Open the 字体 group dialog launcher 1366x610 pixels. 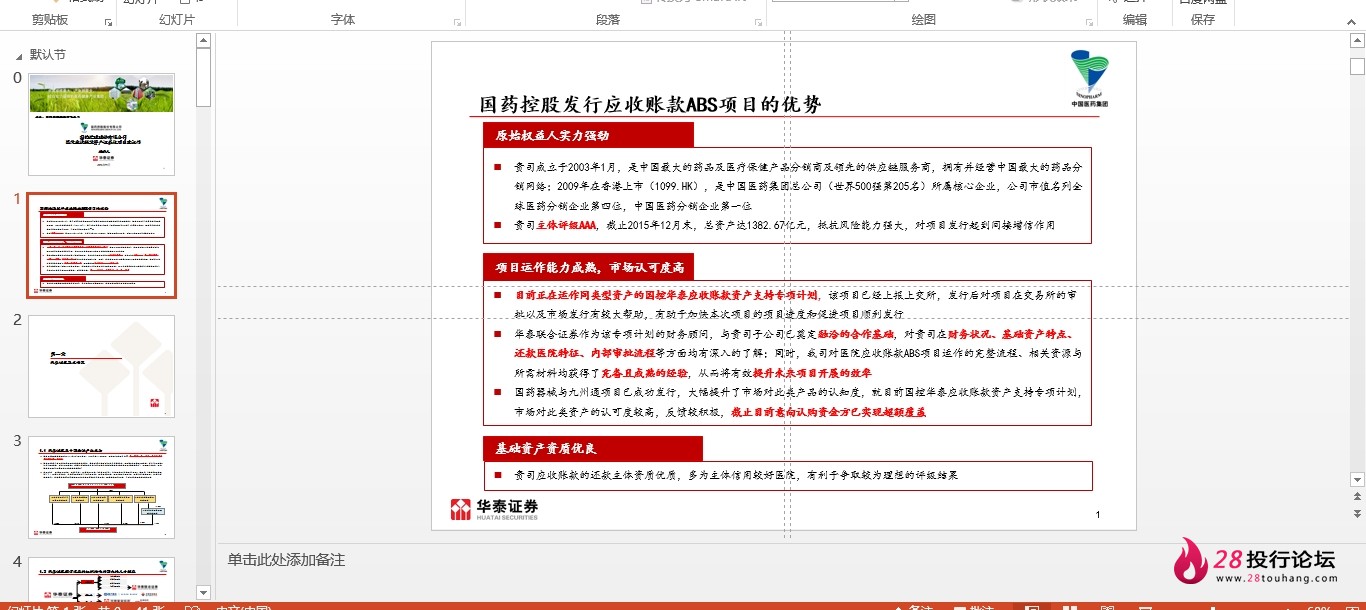458,21
